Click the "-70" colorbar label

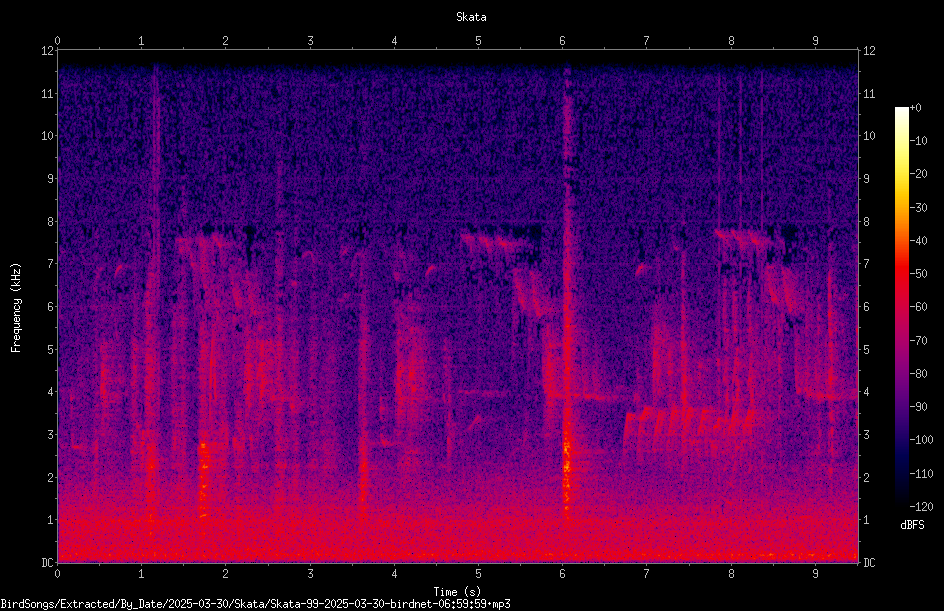[x=919, y=341]
